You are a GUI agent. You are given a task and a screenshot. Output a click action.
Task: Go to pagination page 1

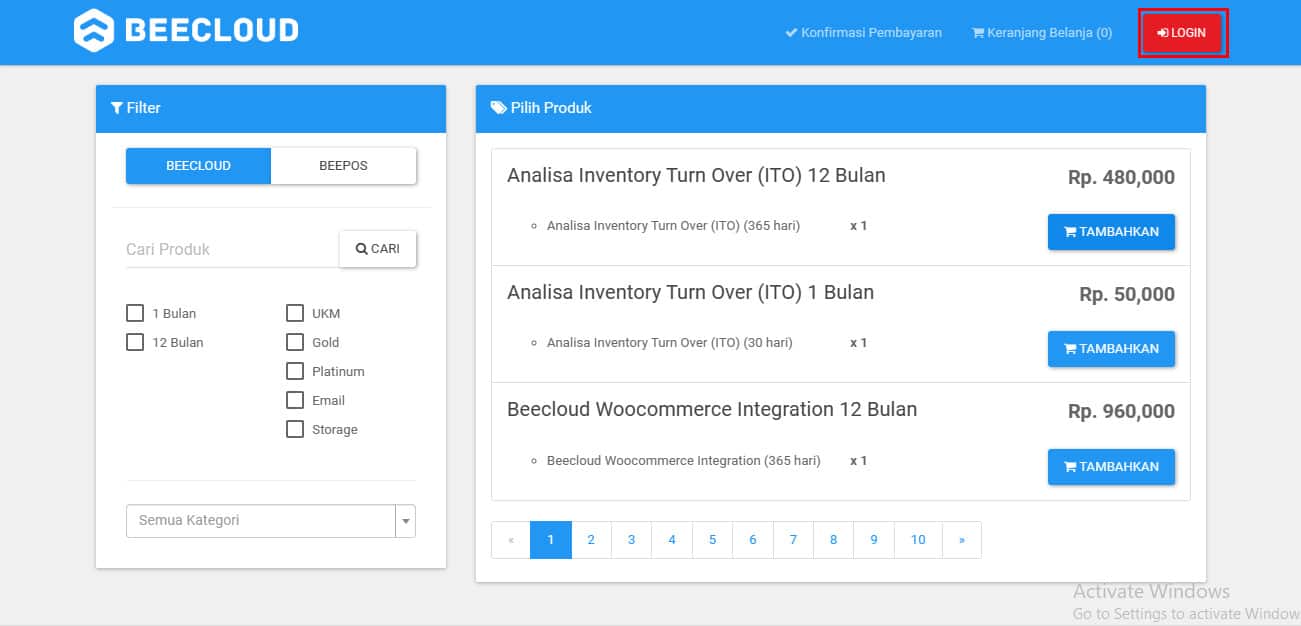tap(551, 540)
